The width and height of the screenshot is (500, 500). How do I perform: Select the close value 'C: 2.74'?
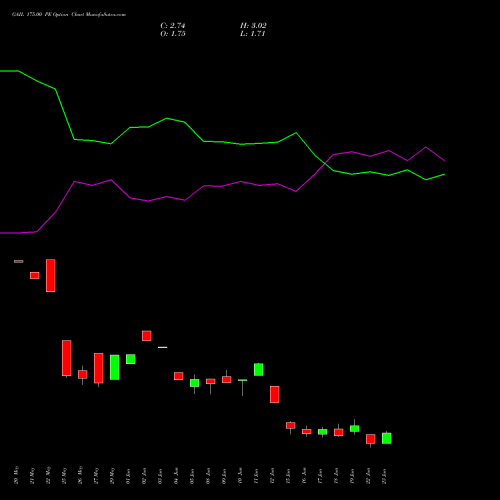pyautogui.click(x=173, y=26)
